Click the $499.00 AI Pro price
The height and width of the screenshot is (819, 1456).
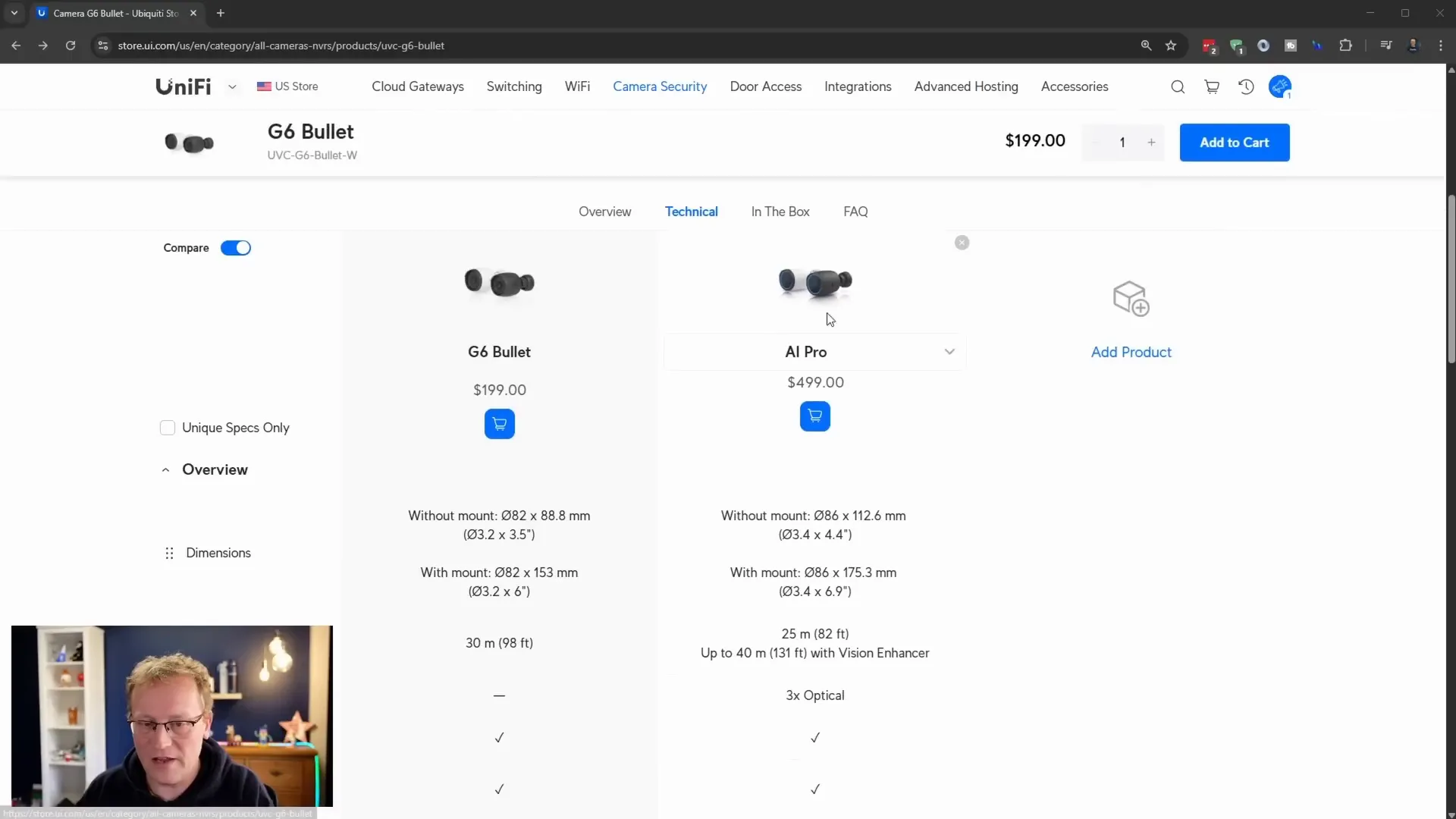pyautogui.click(x=815, y=383)
